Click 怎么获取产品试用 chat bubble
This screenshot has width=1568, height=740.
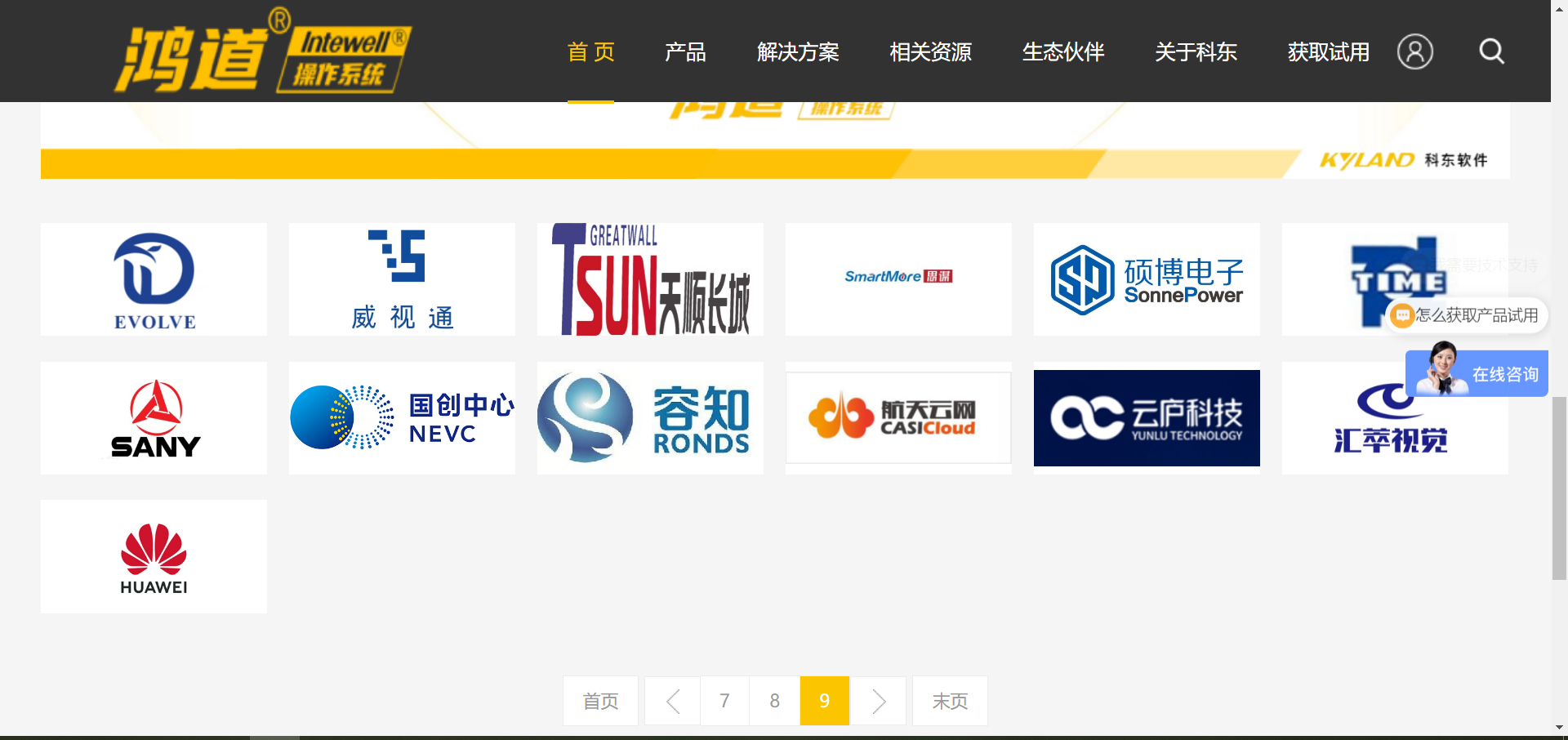1466,315
